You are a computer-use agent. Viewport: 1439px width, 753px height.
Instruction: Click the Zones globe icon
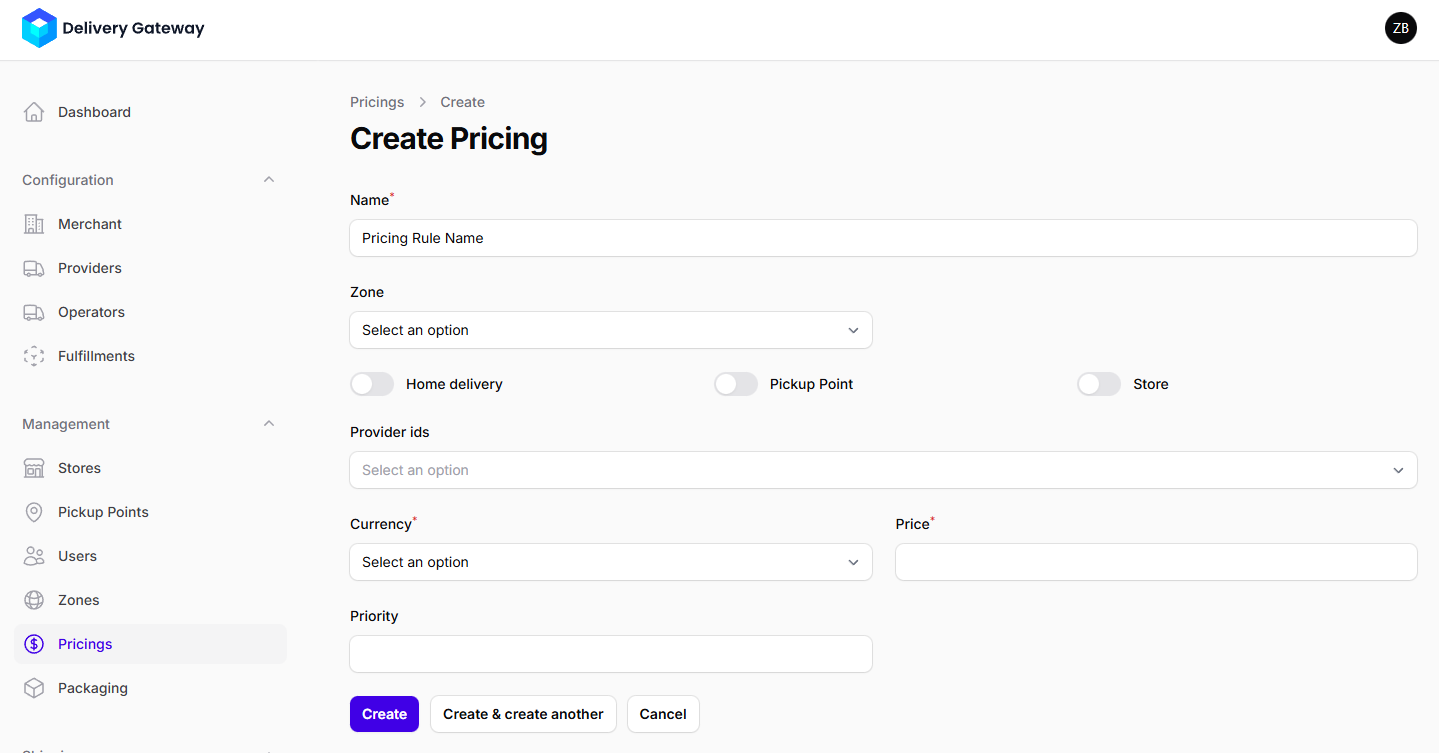(34, 600)
